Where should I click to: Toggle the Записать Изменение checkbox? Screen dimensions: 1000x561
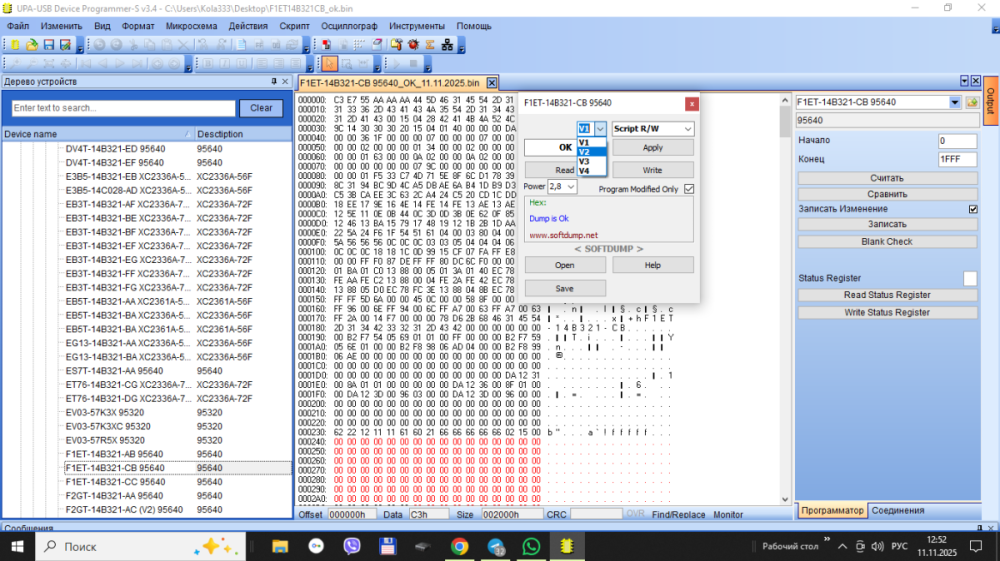point(973,209)
